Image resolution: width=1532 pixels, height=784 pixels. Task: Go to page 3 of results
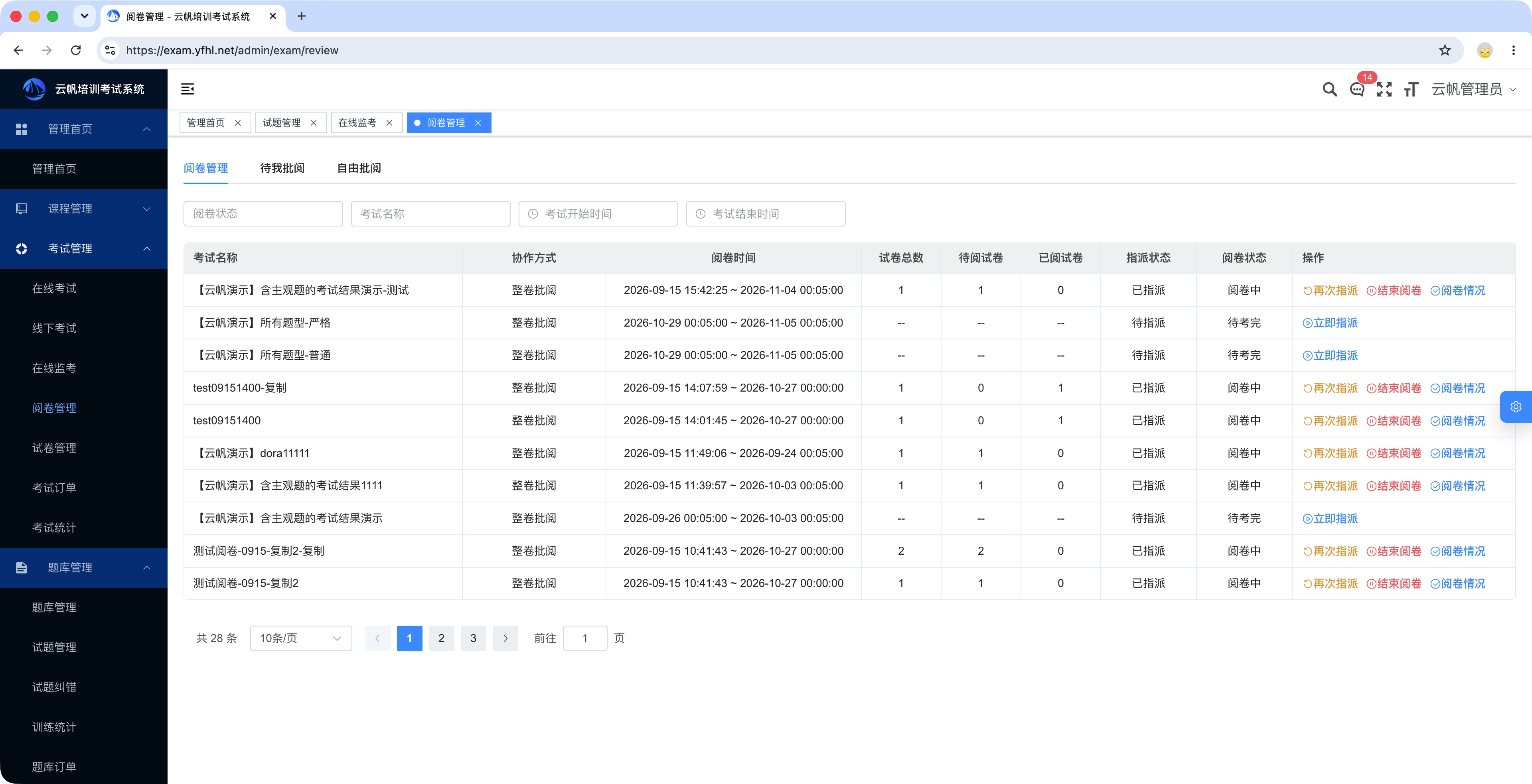[x=474, y=638]
